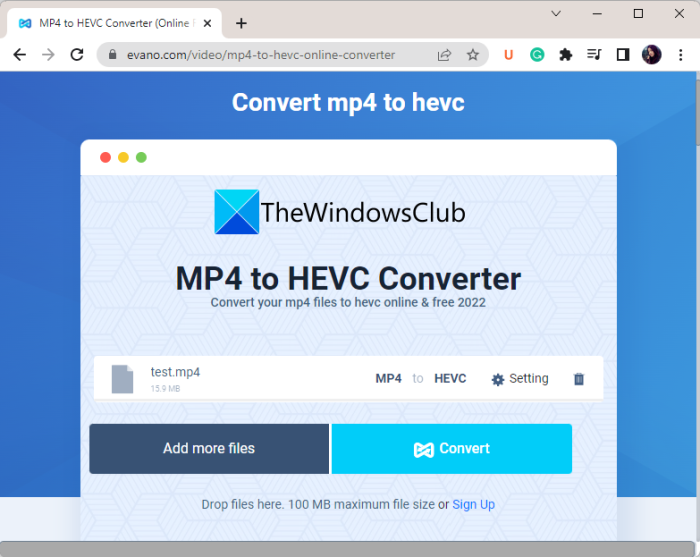Image resolution: width=700 pixels, height=557 pixels.
Task: Select the MP4 to HEVC Converter tab
Action: tap(114, 23)
